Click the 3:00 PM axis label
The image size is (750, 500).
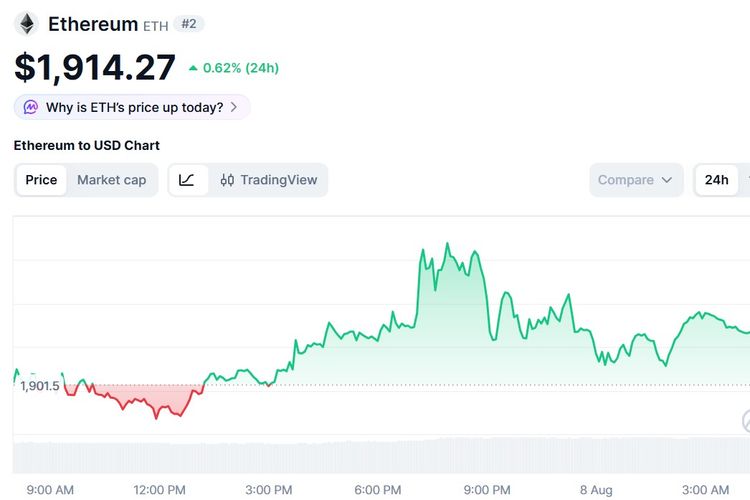click(269, 490)
